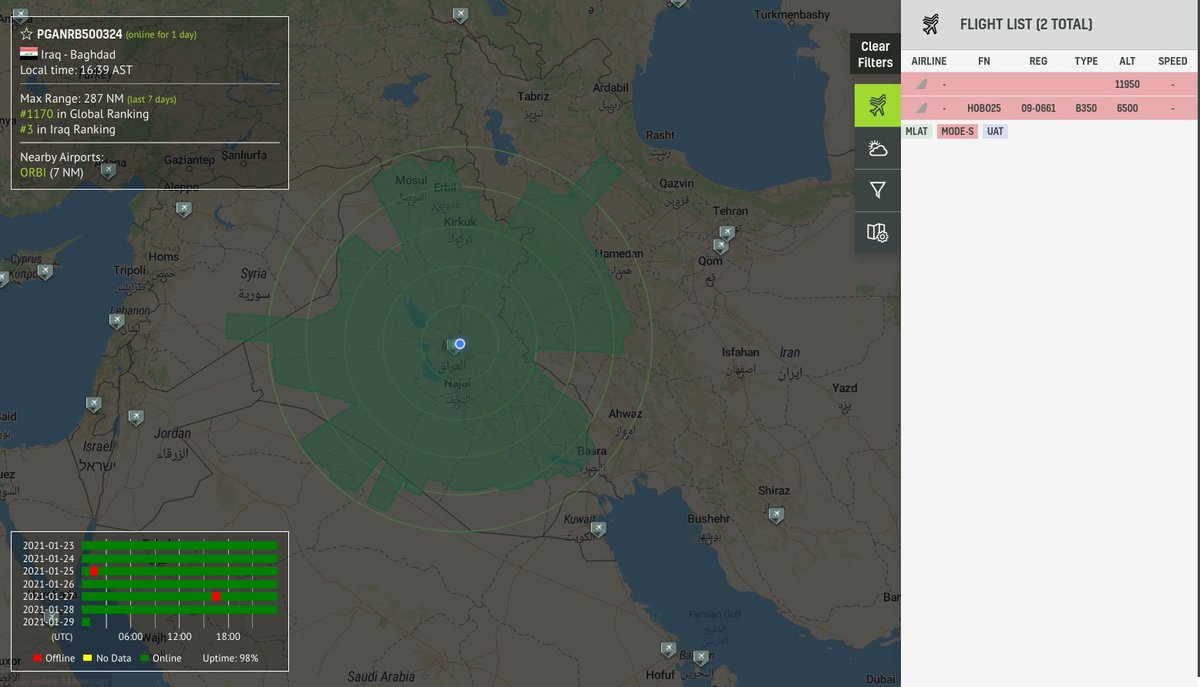Viewport: 1200px width, 687px height.
Task: Click the MODE-S legend tag
Action: 957,131
